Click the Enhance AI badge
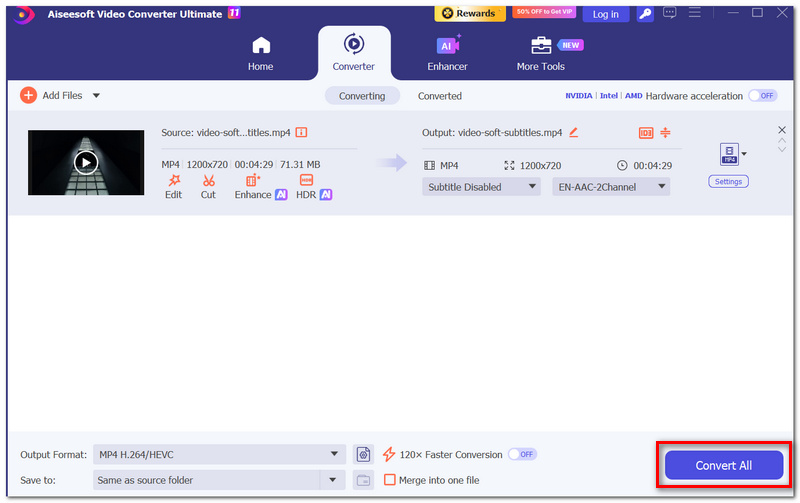This screenshot has height=503, width=800. [x=281, y=194]
